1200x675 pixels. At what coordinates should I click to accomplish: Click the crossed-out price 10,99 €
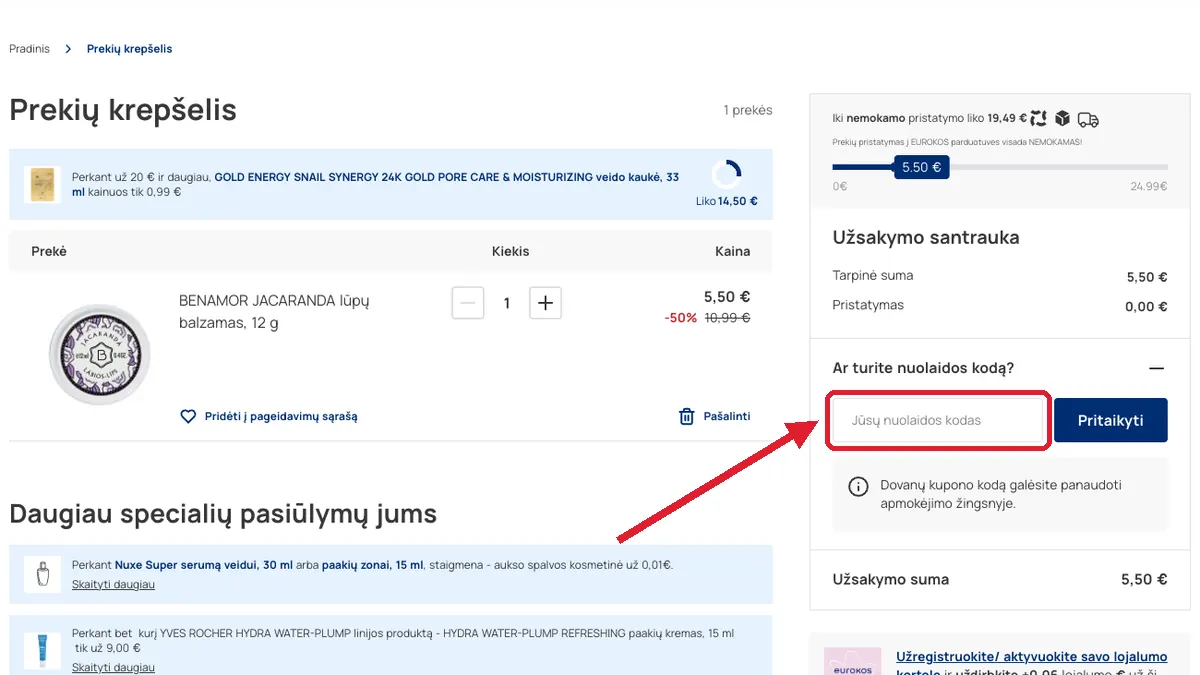pos(728,318)
